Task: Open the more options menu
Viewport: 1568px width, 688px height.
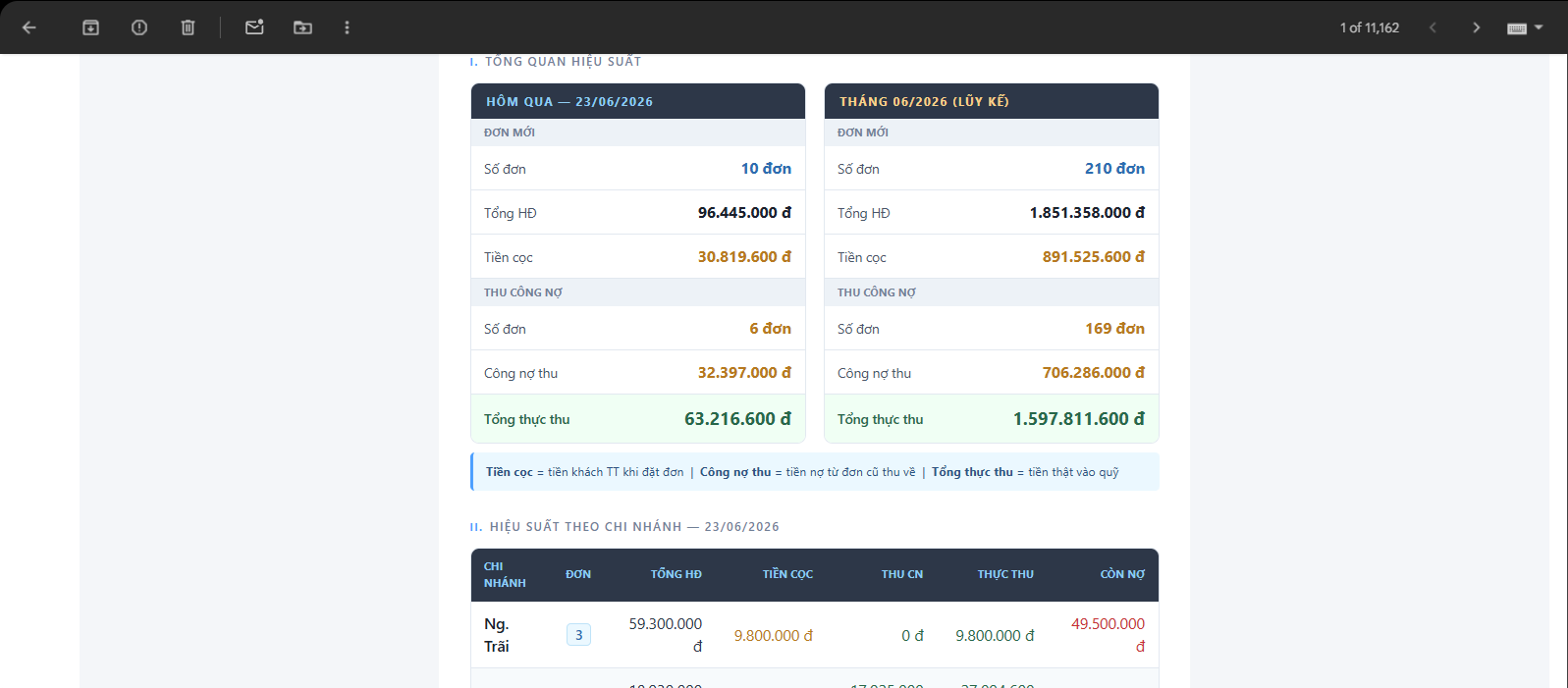Action: (347, 27)
